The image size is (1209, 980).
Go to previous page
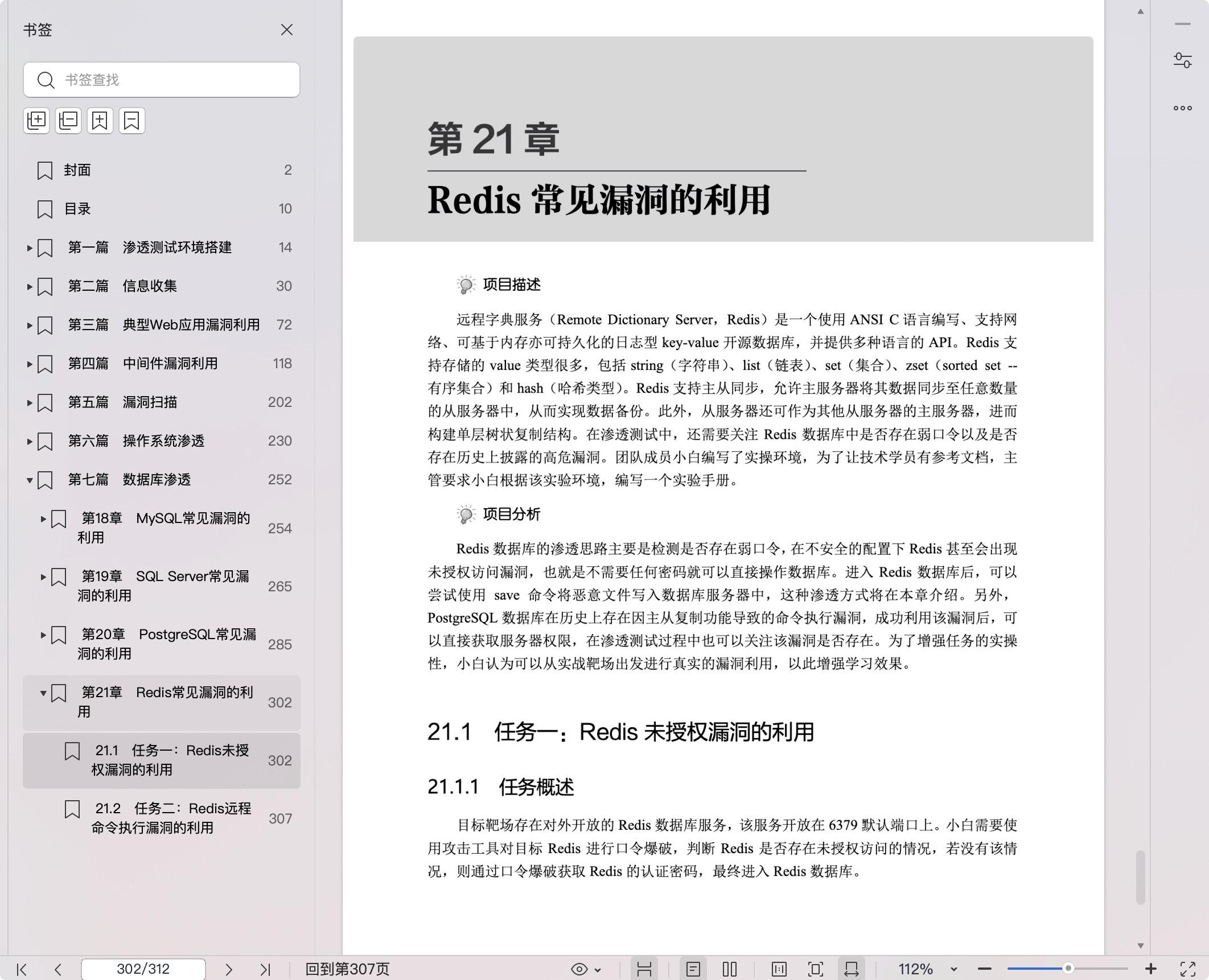pos(57,969)
